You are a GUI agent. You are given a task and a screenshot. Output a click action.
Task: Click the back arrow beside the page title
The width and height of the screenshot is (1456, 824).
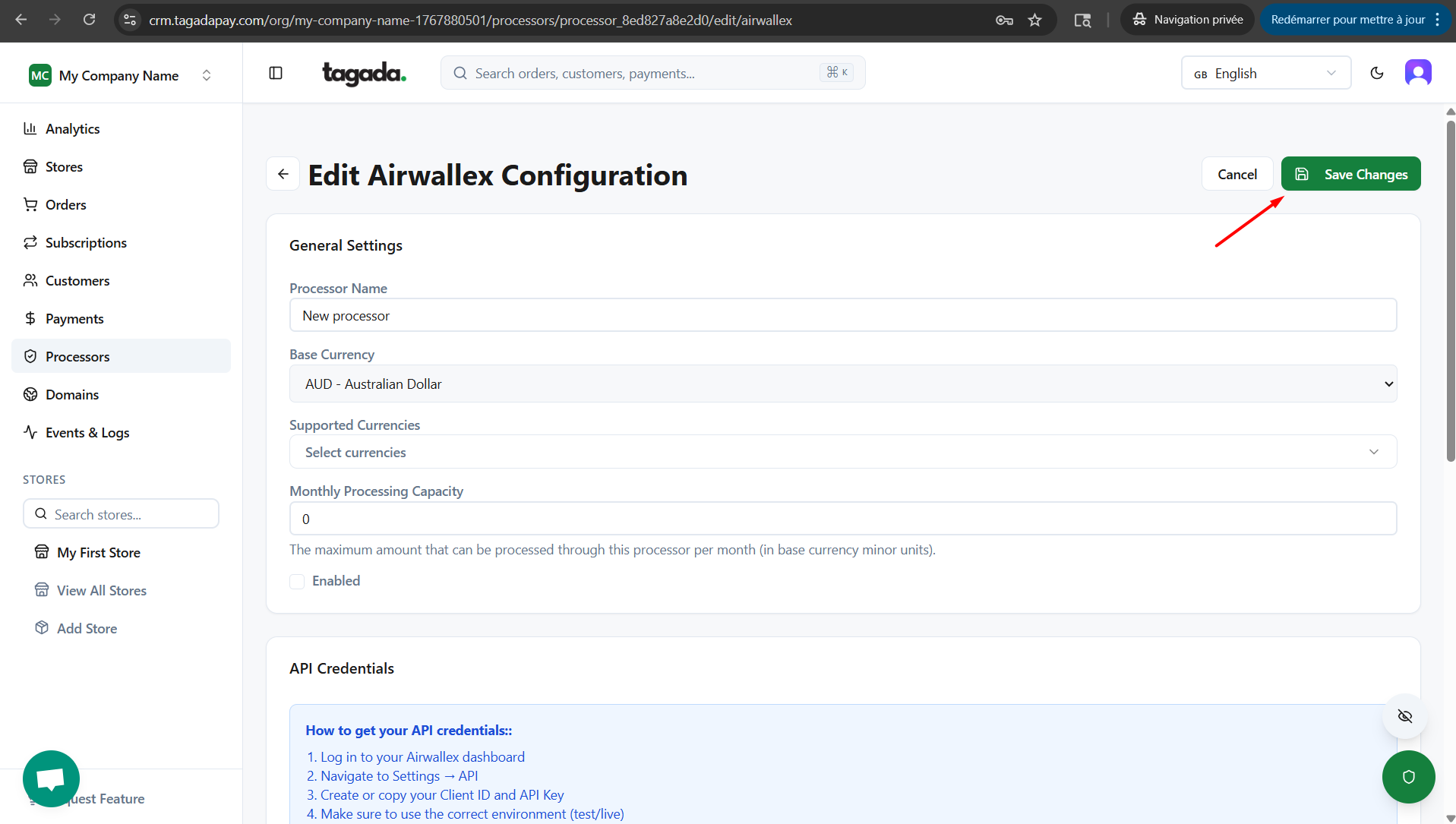tap(283, 174)
